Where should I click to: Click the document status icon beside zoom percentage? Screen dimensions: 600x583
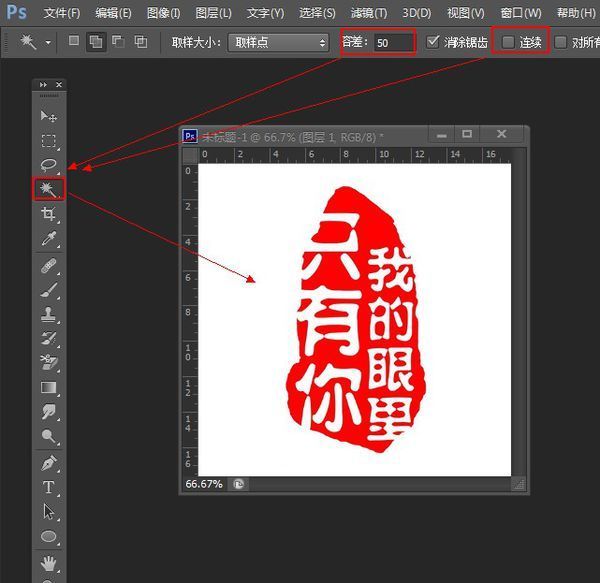(x=239, y=483)
